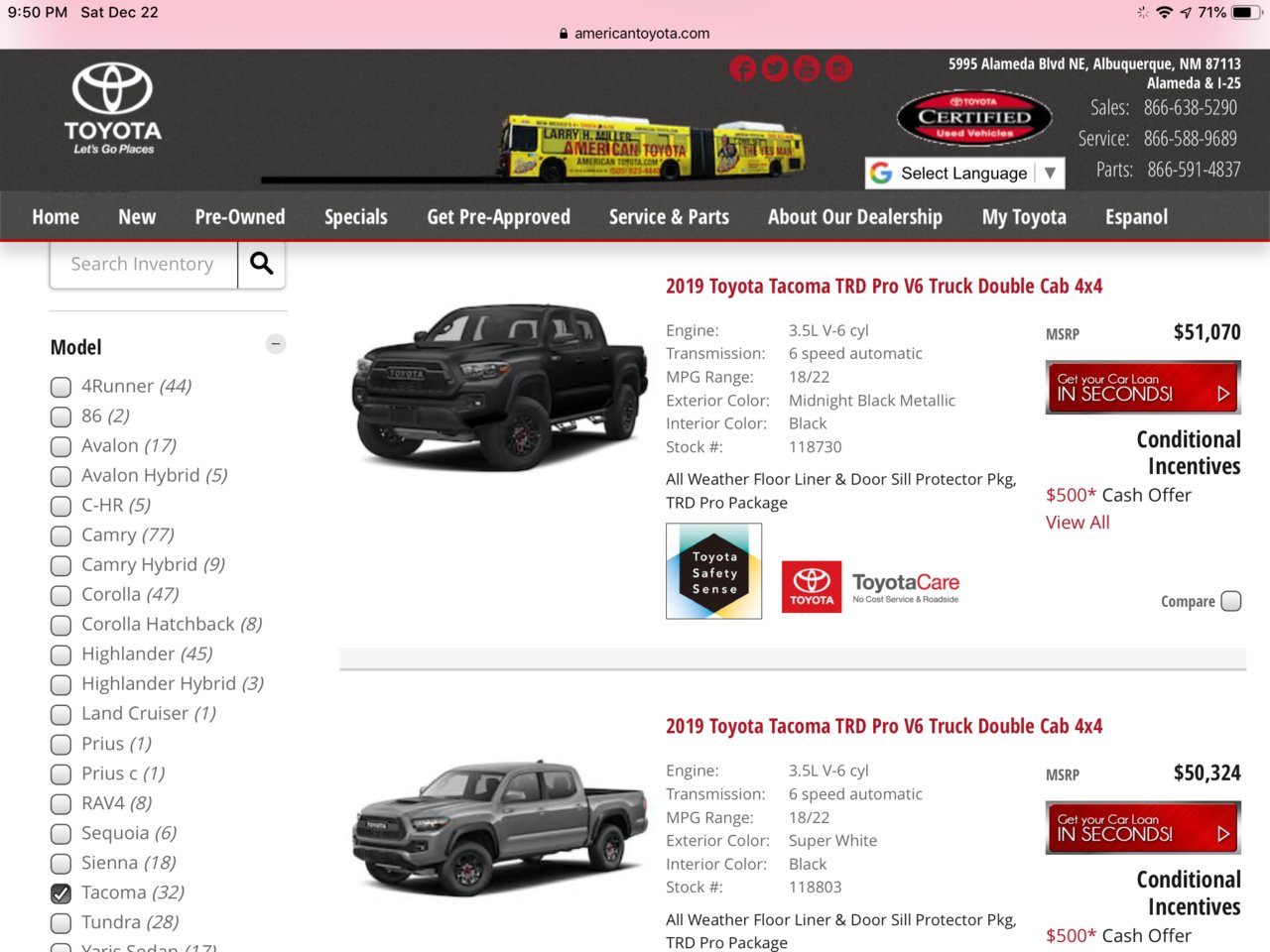
Task: Click the dealership address 5995 Alameda Blvd
Action: click(1094, 63)
